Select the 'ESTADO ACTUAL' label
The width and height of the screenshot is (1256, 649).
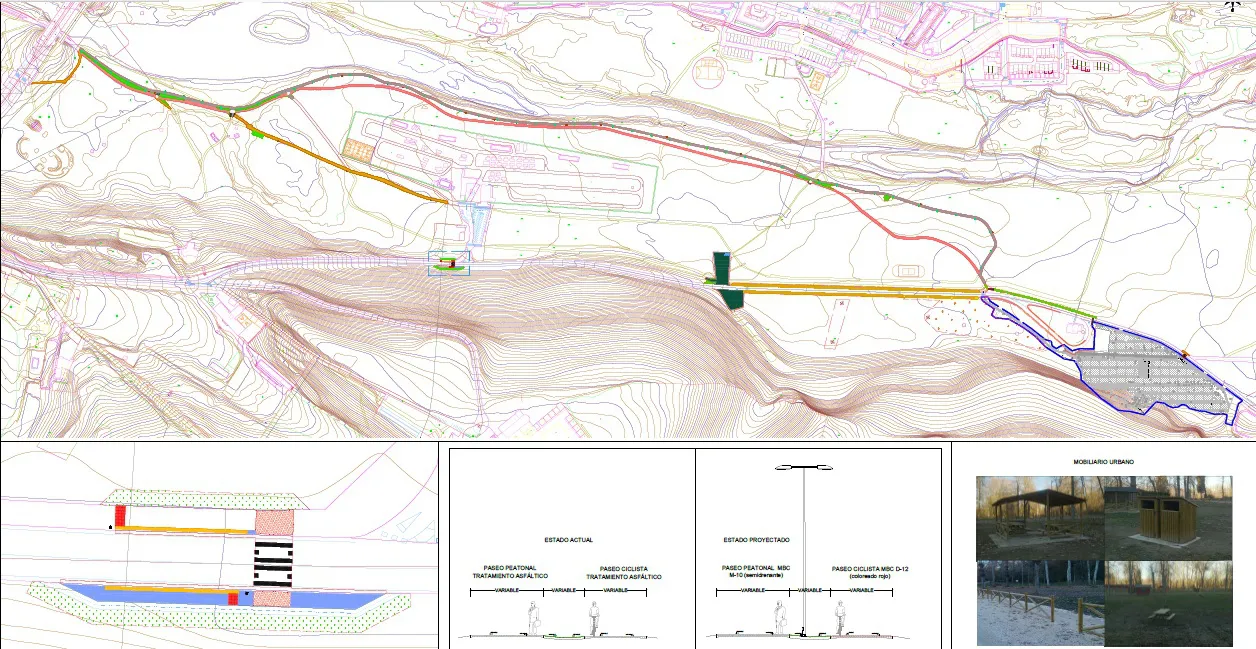569,540
